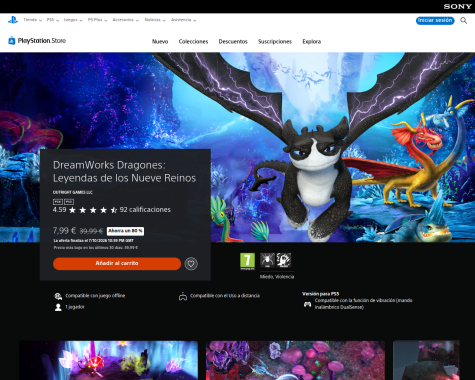
Task: Expand the Accesorios dropdown menu
Action: pyautogui.click(x=125, y=20)
